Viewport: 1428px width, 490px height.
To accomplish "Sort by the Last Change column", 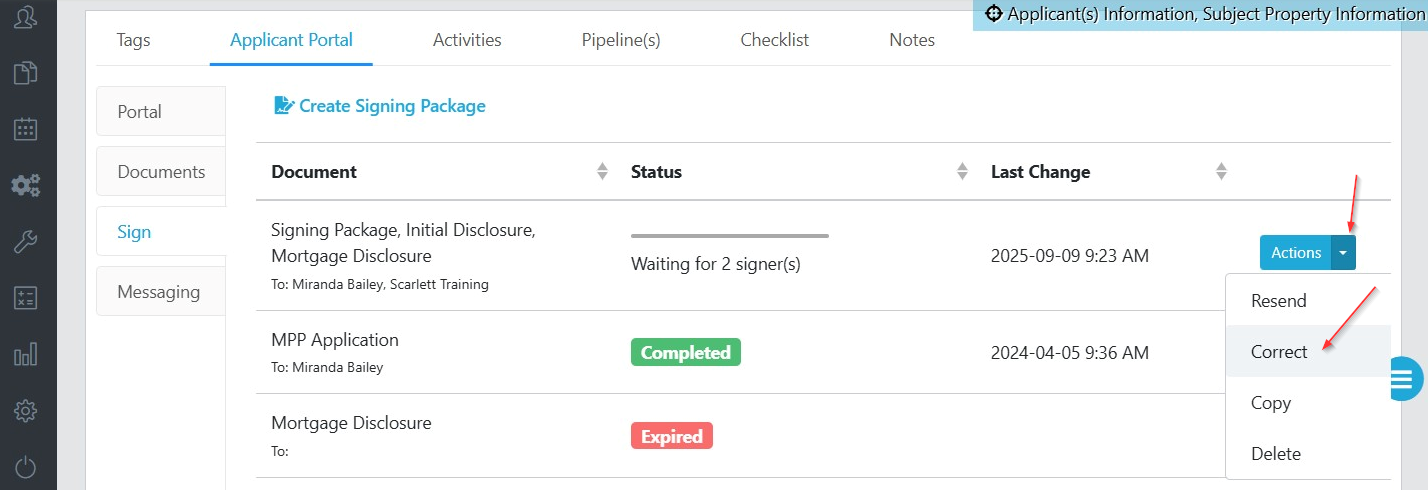I will 1221,172.
